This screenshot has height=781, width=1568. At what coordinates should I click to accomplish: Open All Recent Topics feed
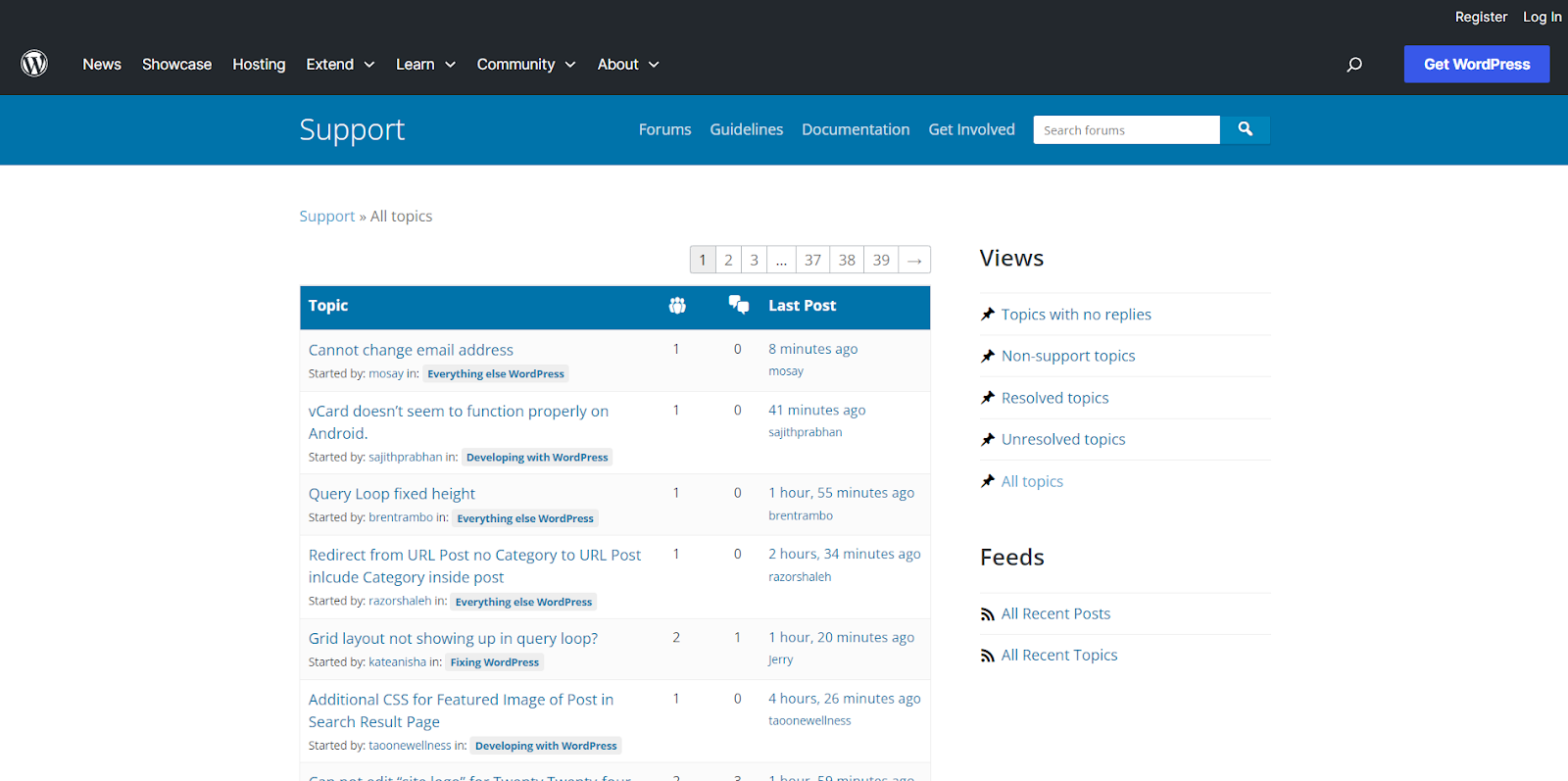point(1059,655)
